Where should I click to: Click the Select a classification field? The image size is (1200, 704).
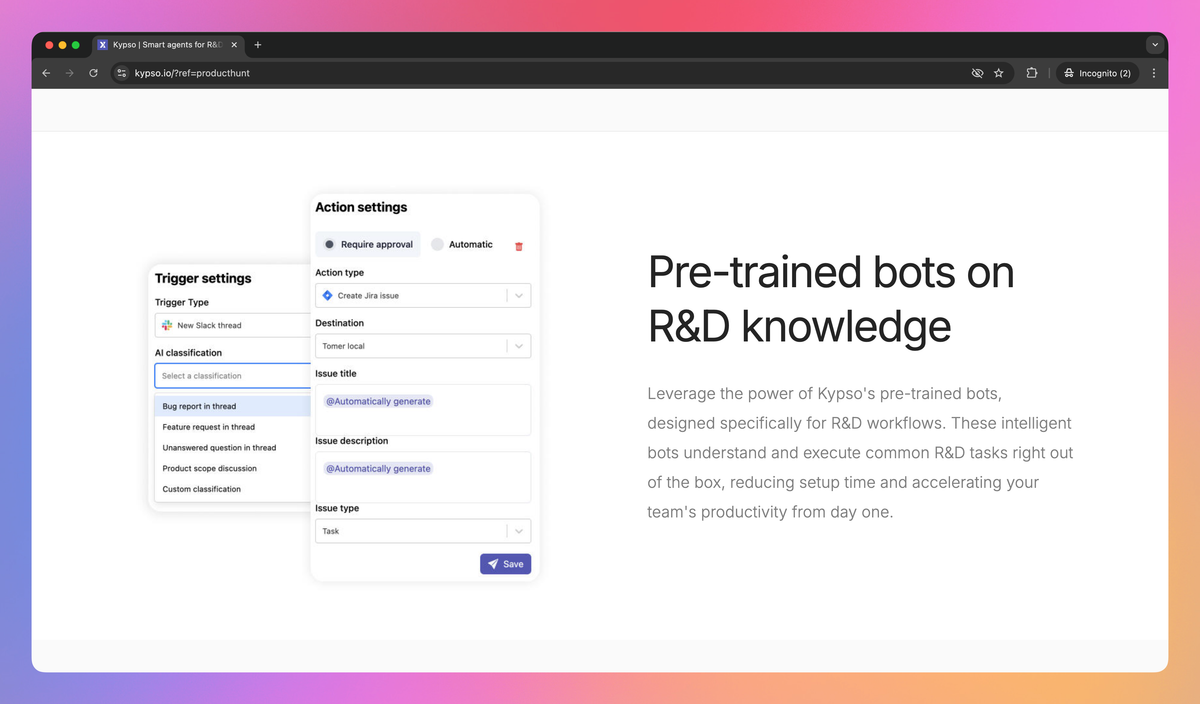[233, 376]
